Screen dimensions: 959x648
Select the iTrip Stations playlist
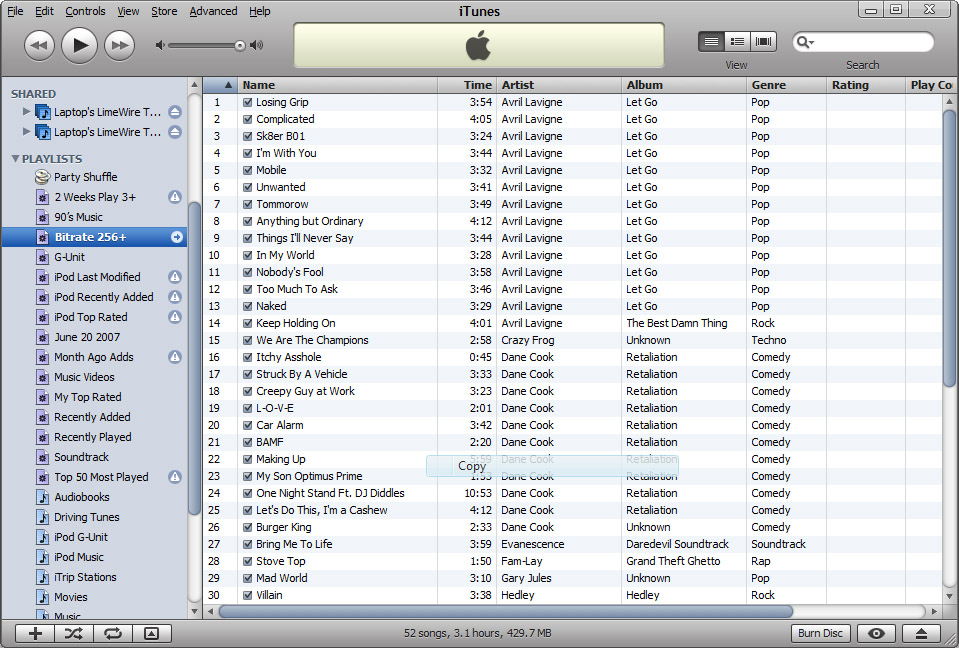(84, 577)
